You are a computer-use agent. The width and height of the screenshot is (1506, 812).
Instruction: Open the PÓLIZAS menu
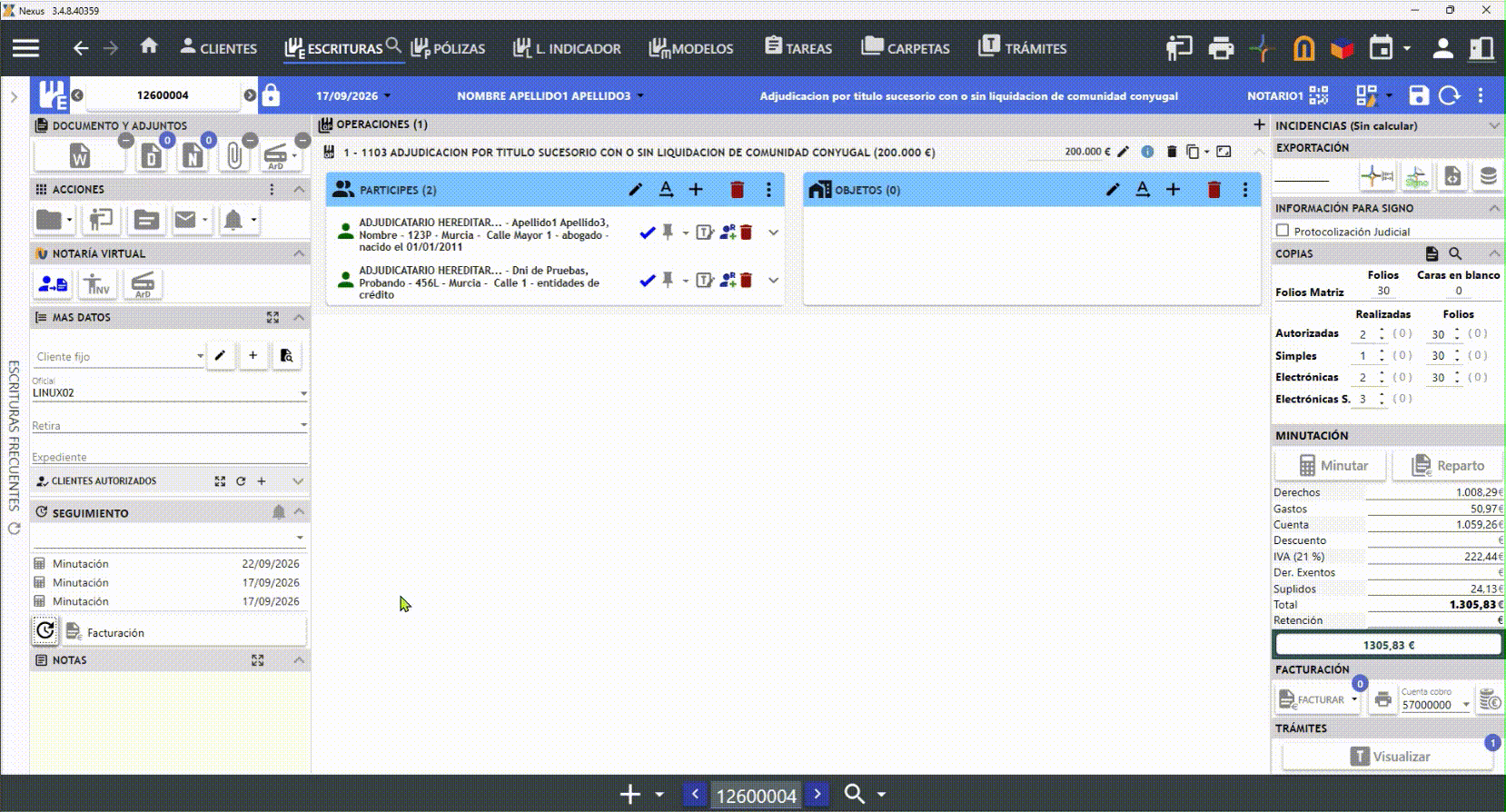coord(448,48)
